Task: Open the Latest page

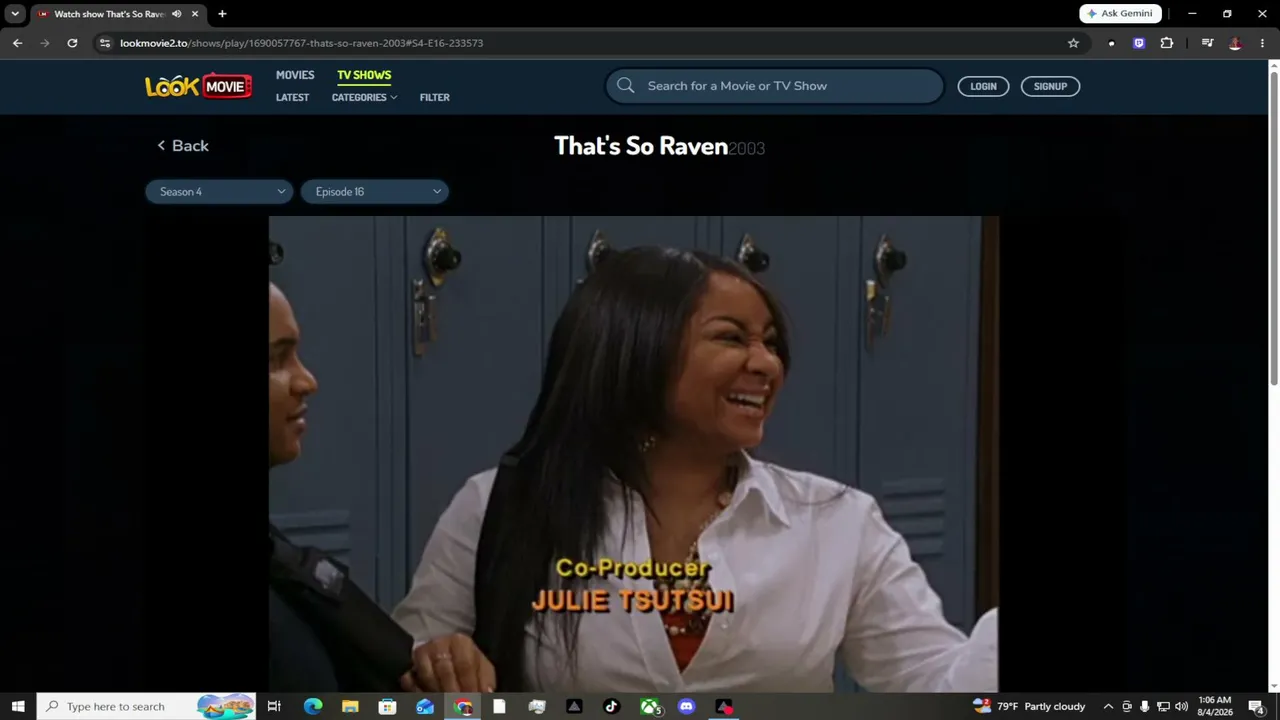Action: pos(292,97)
